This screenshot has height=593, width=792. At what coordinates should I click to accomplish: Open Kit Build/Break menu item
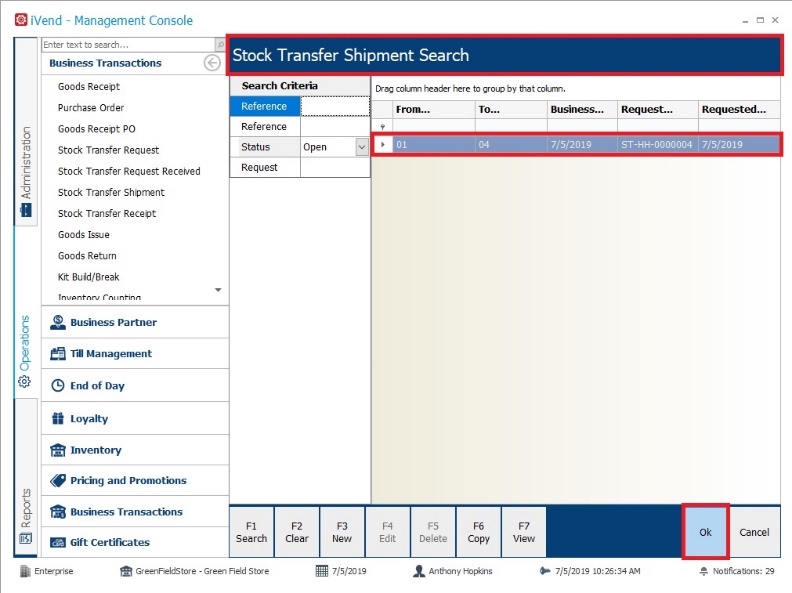click(x=88, y=277)
